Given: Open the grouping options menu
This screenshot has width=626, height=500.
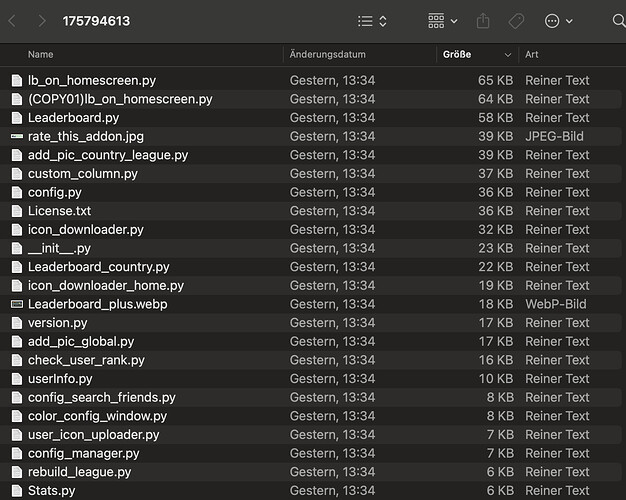Looking at the screenshot, I should (443, 21).
